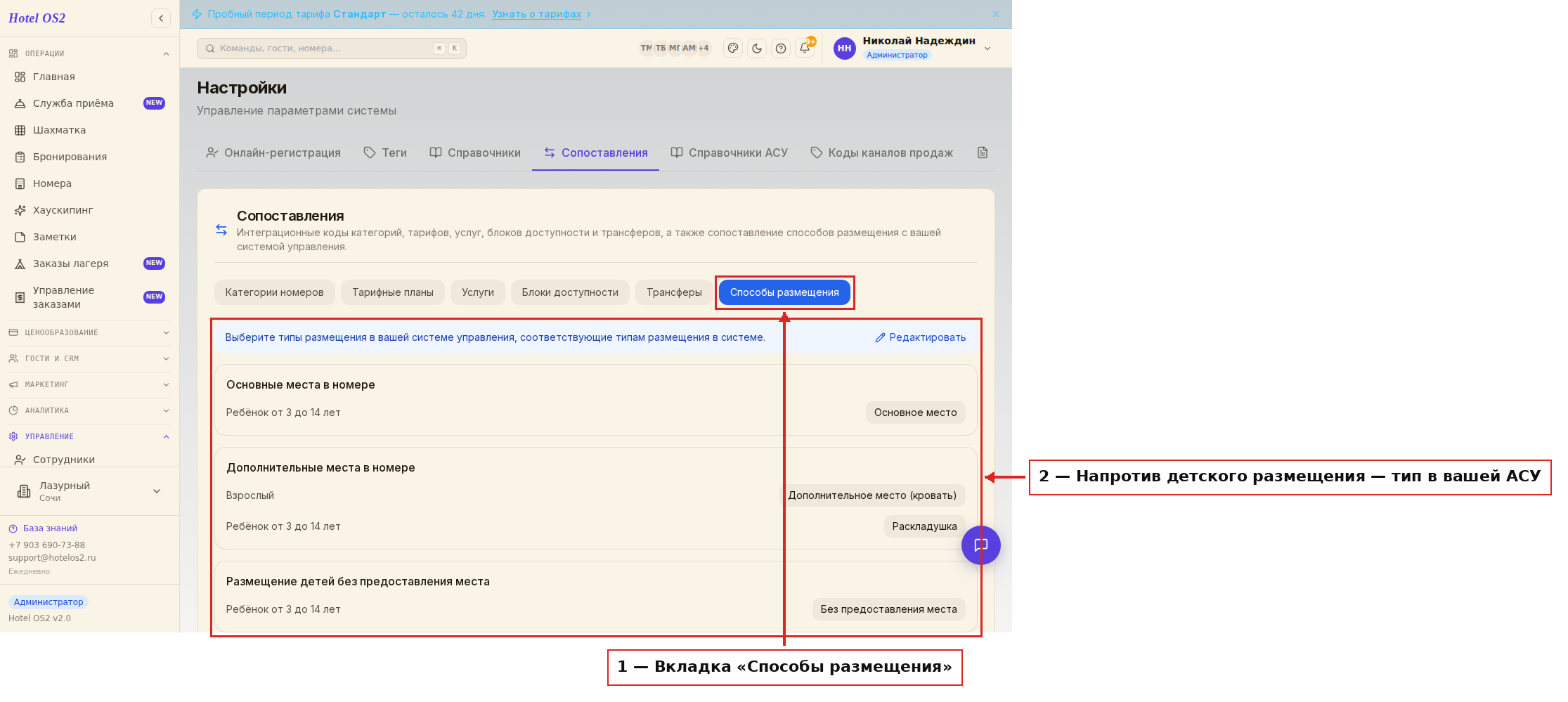Select Блоки доступности sub-tab
This screenshot has width=1568, height=702.
click(x=570, y=292)
